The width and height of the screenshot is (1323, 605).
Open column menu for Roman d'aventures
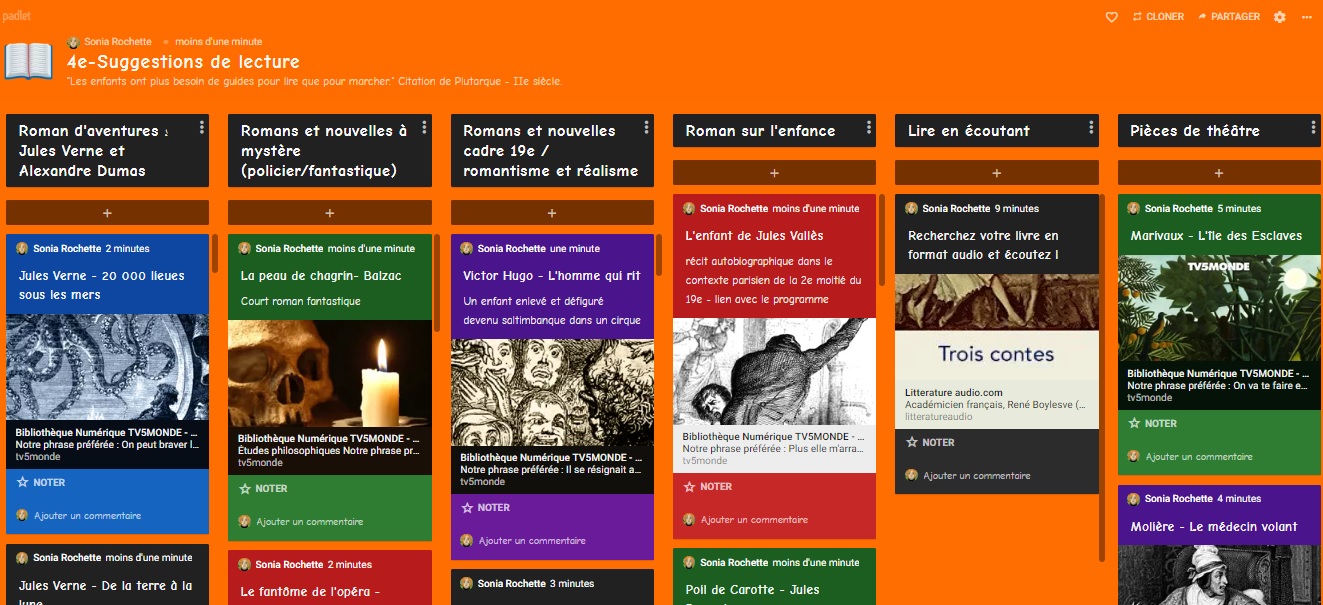coord(202,127)
